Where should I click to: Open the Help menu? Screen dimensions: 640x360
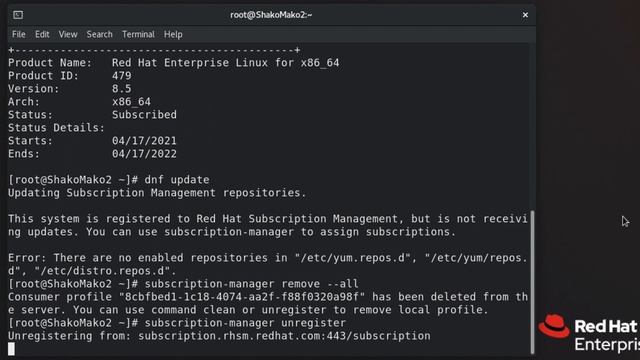click(173, 34)
